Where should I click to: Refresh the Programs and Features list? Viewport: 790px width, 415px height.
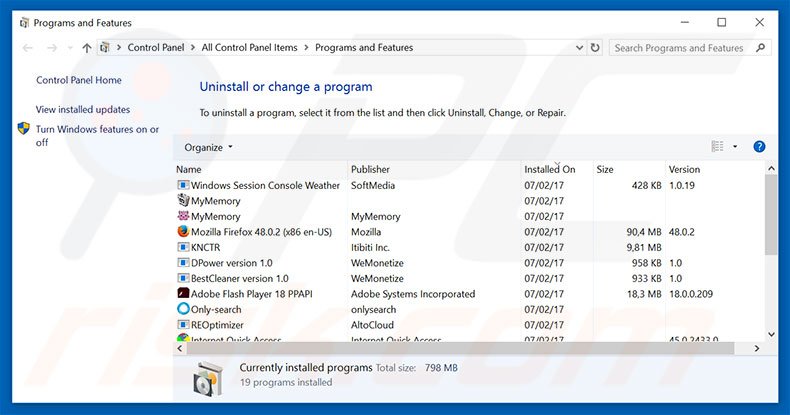[x=595, y=47]
